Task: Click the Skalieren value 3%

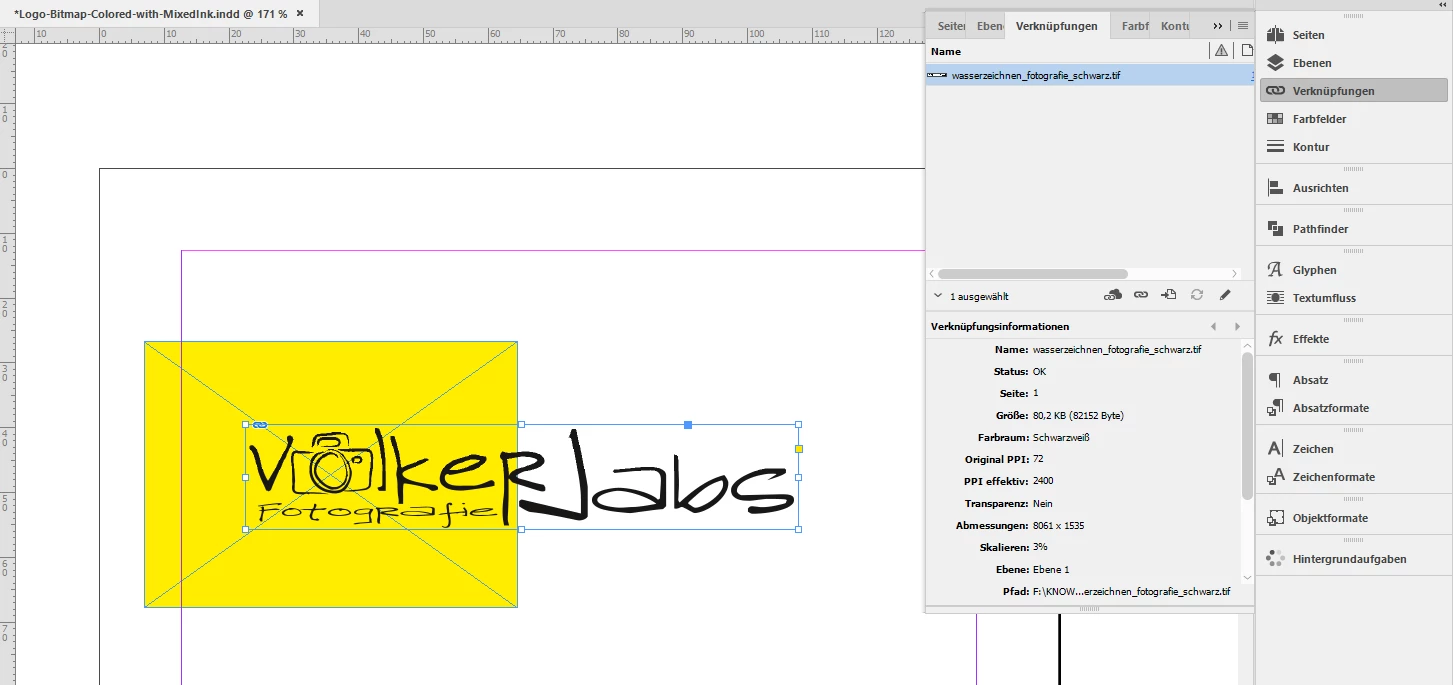Action: (x=1039, y=548)
